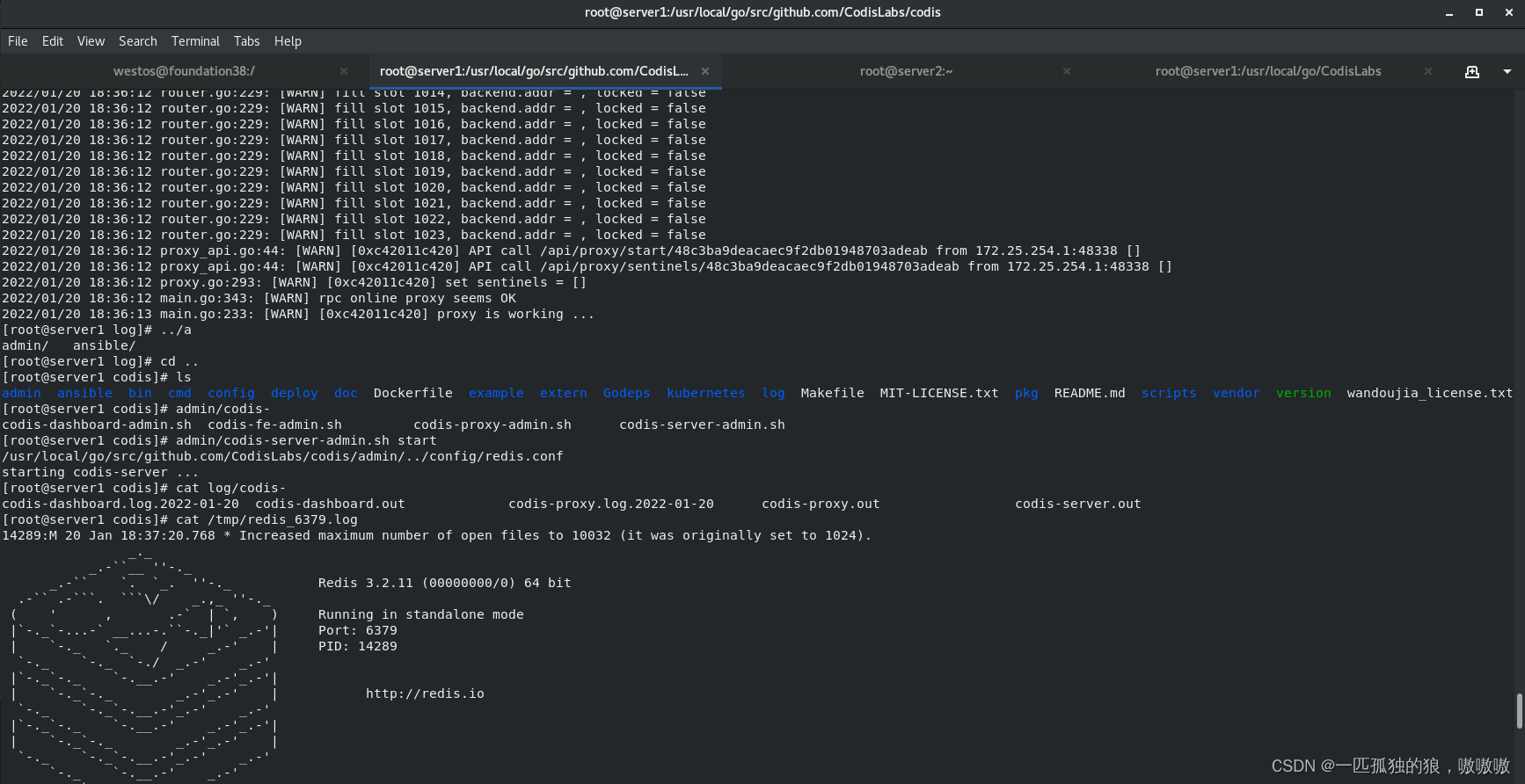1525x784 pixels.
Task: Click the 'Godeps' directory in ls output
Action: click(x=627, y=393)
